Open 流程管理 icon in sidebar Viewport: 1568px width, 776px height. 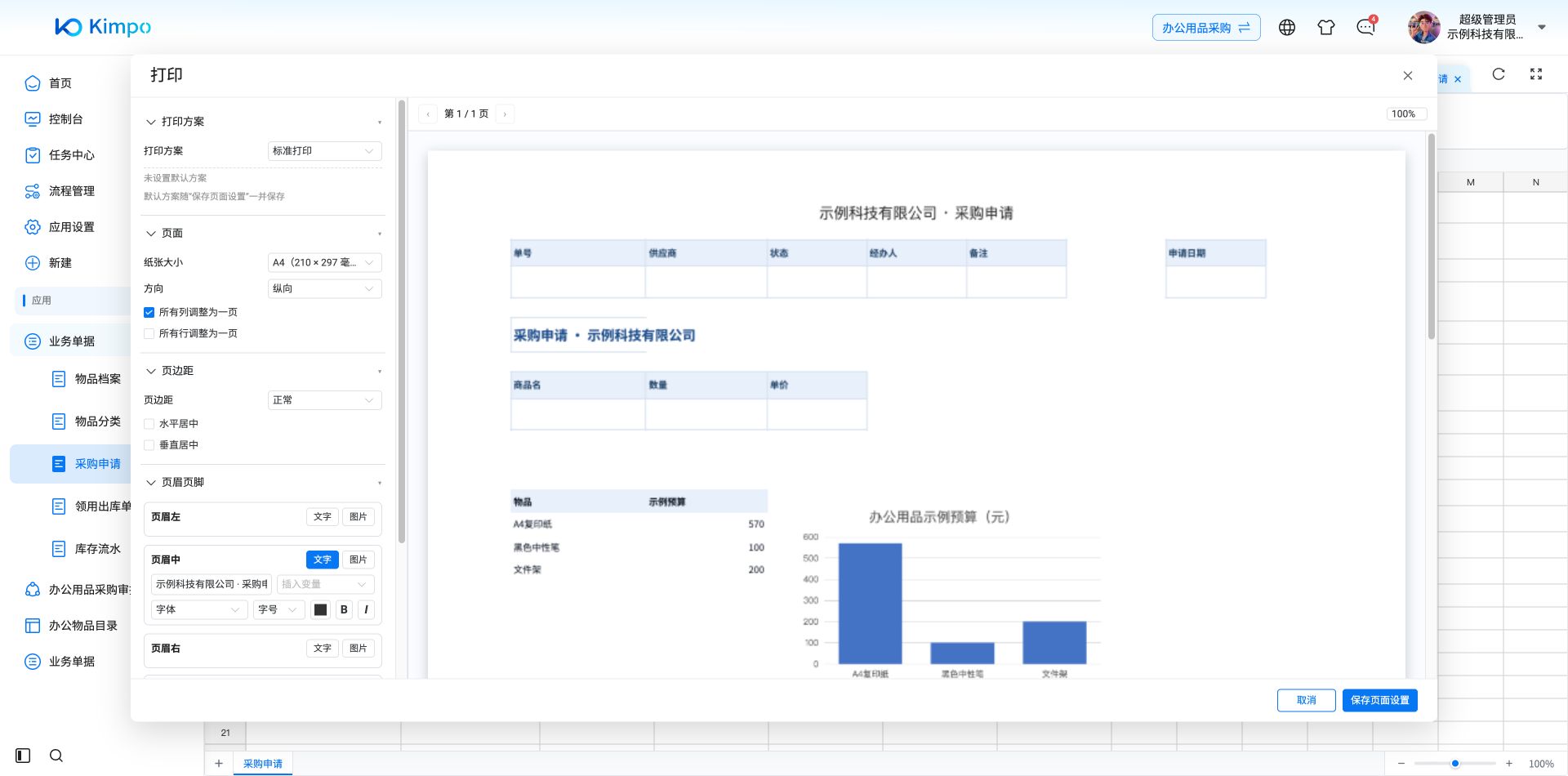click(33, 191)
